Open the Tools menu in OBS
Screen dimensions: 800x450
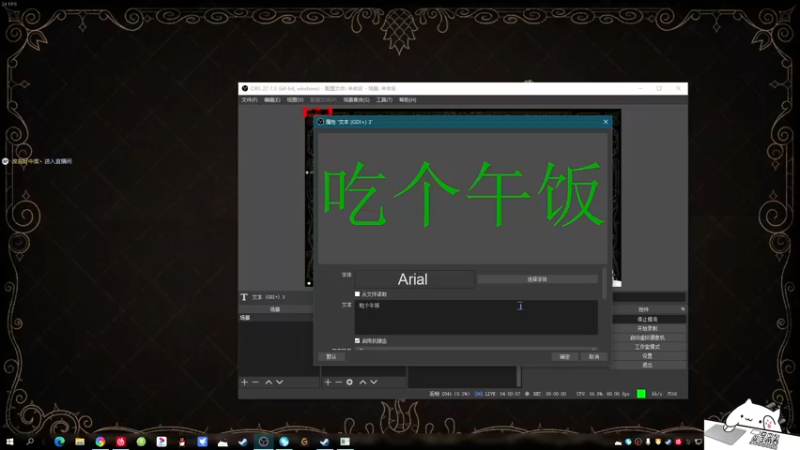384,100
